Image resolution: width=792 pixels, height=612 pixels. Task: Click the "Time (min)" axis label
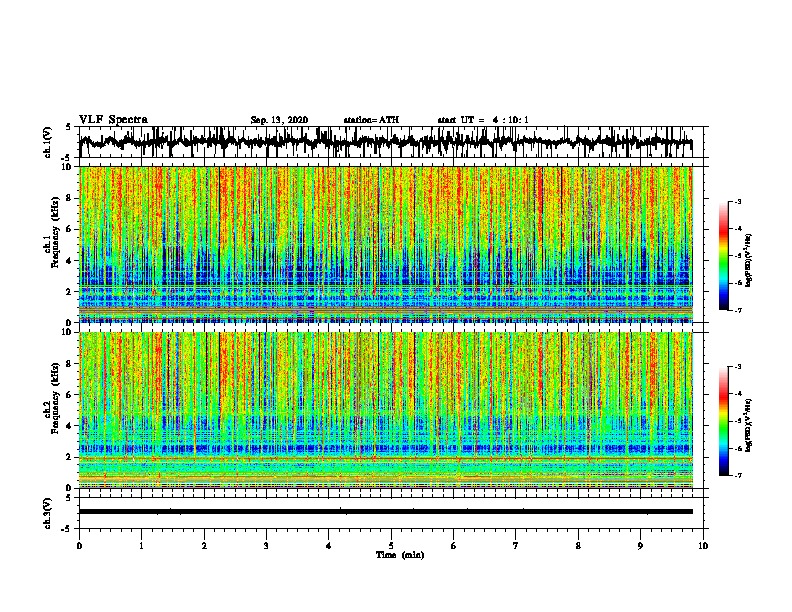tap(400, 555)
